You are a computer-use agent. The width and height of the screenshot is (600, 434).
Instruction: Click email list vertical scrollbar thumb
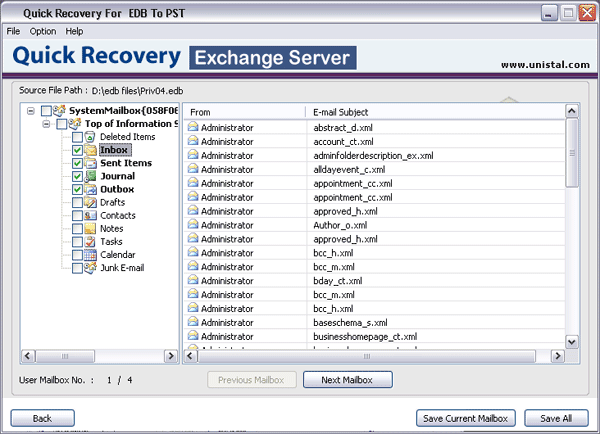click(x=572, y=153)
